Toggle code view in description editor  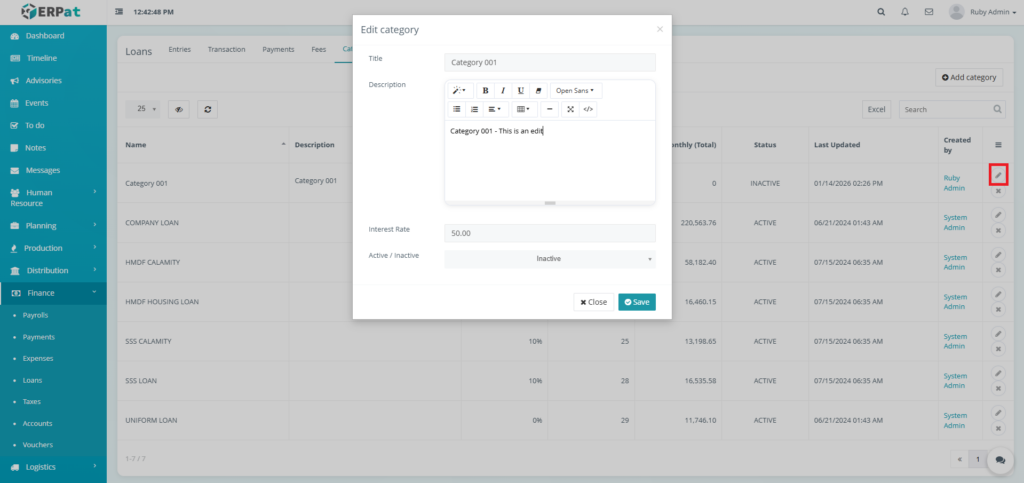[x=588, y=109]
